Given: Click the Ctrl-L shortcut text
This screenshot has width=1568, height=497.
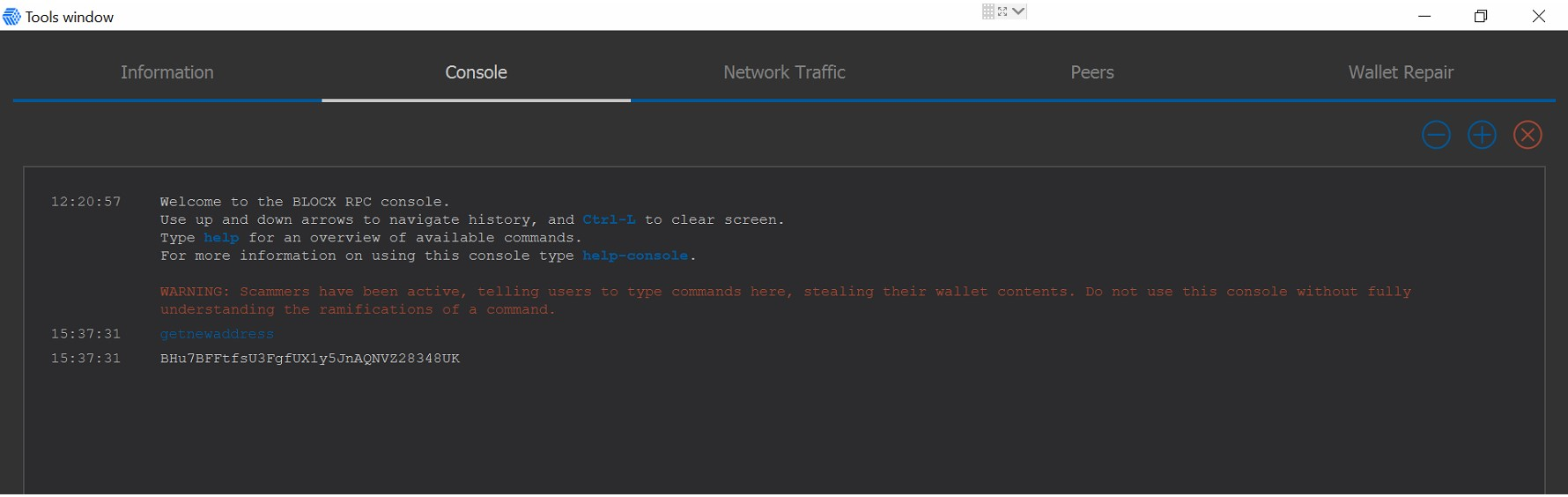Looking at the screenshot, I should [x=609, y=219].
